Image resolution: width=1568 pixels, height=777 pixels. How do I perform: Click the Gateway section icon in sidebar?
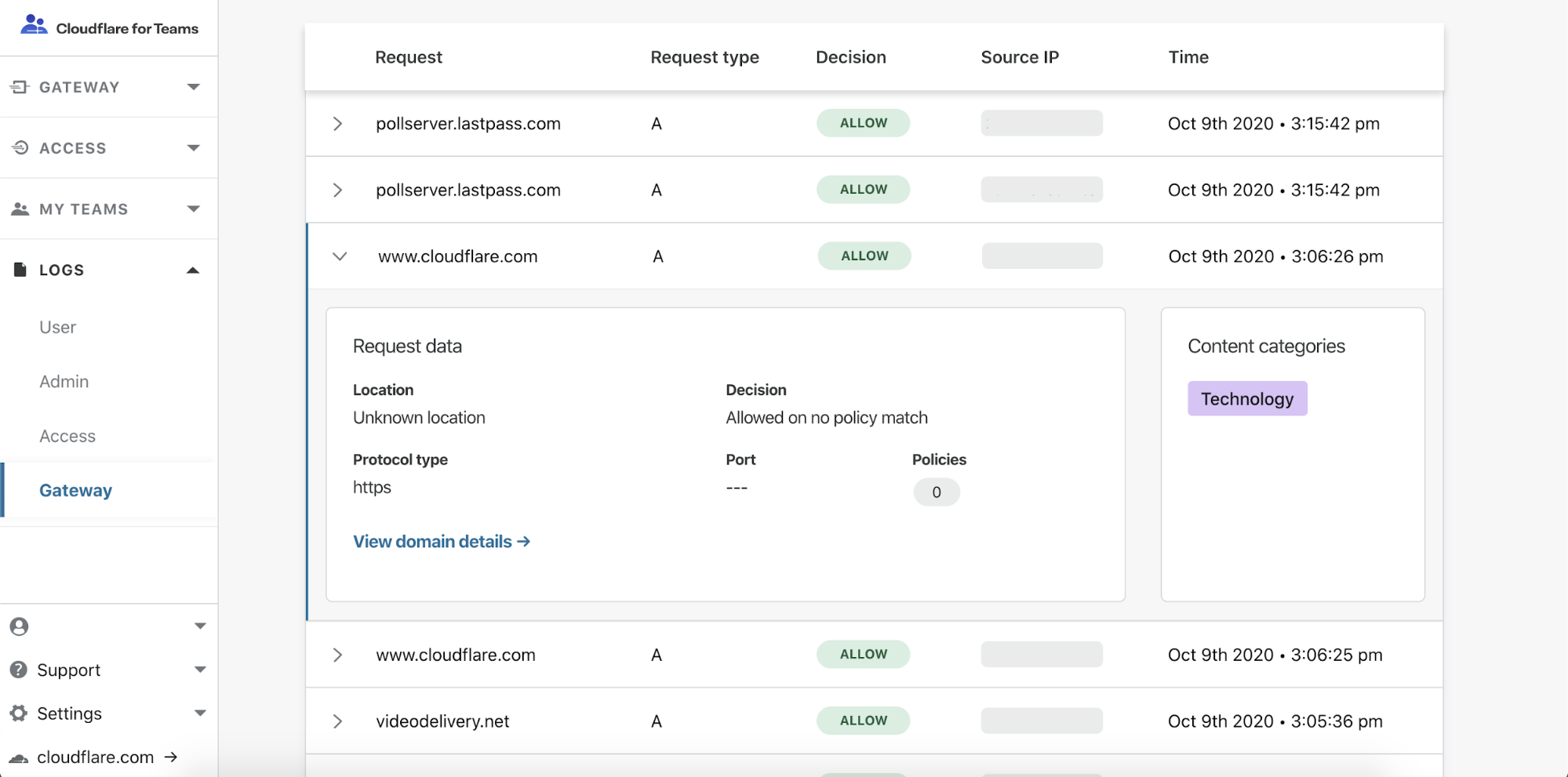click(x=20, y=87)
